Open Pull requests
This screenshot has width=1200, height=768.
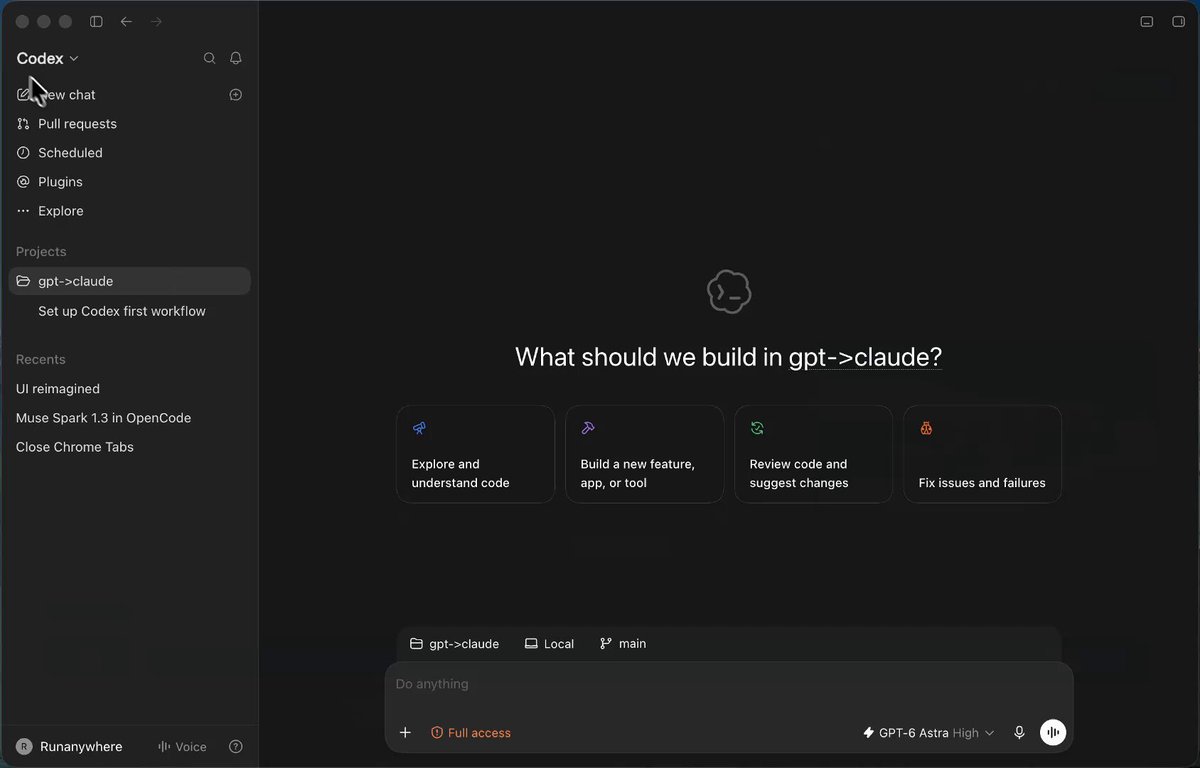click(x=129, y=124)
